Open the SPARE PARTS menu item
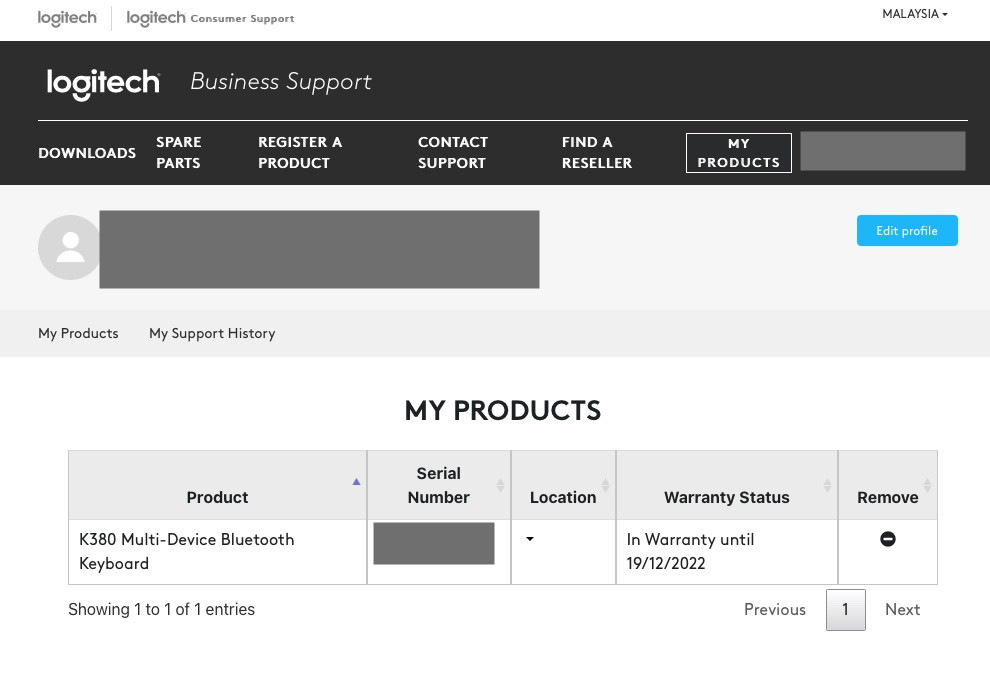This screenshot has height=684, width=990. [179, 152]
